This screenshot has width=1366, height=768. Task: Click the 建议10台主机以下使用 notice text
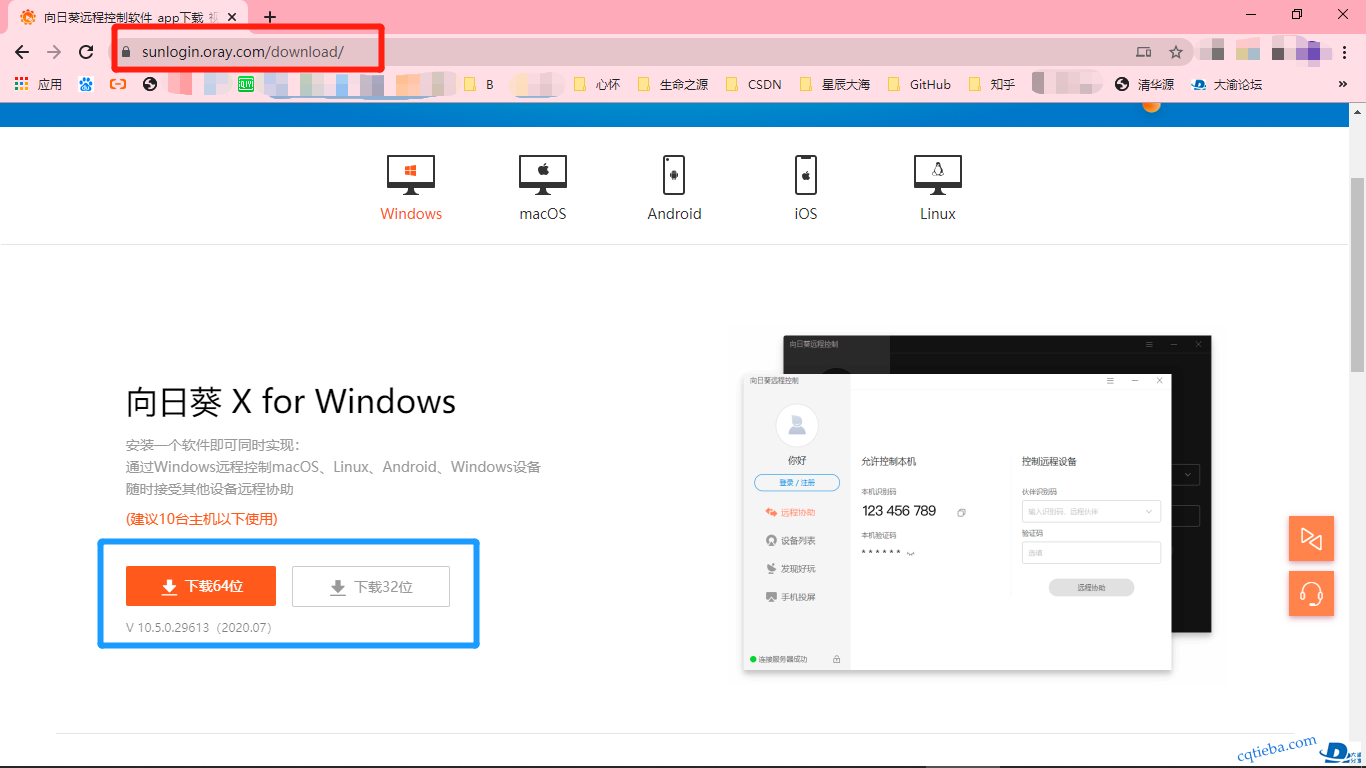[x=202, y=519]
